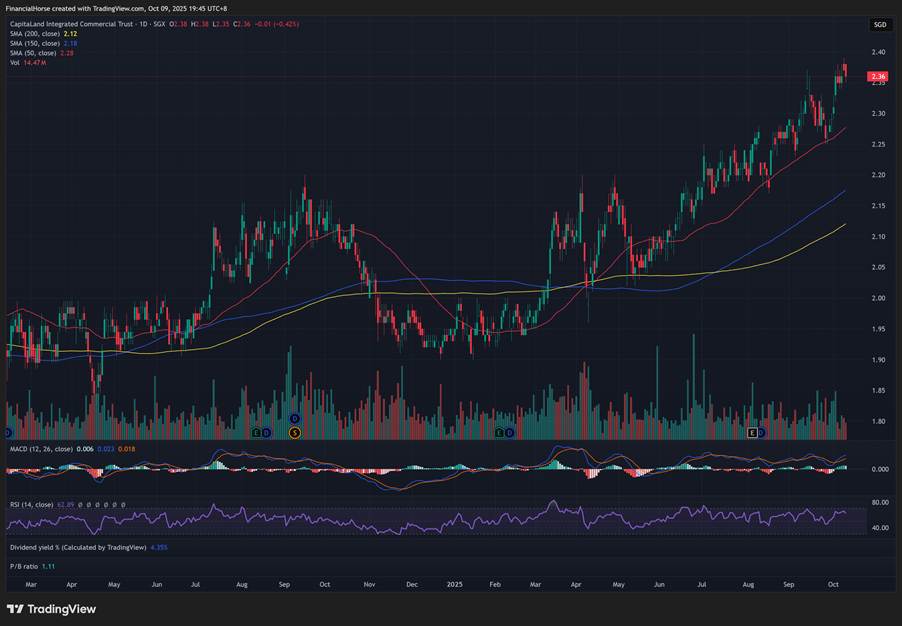This screenshot has height=626, width=902.
Task: Click the 2025 label on the time axis
Action: 455,583
